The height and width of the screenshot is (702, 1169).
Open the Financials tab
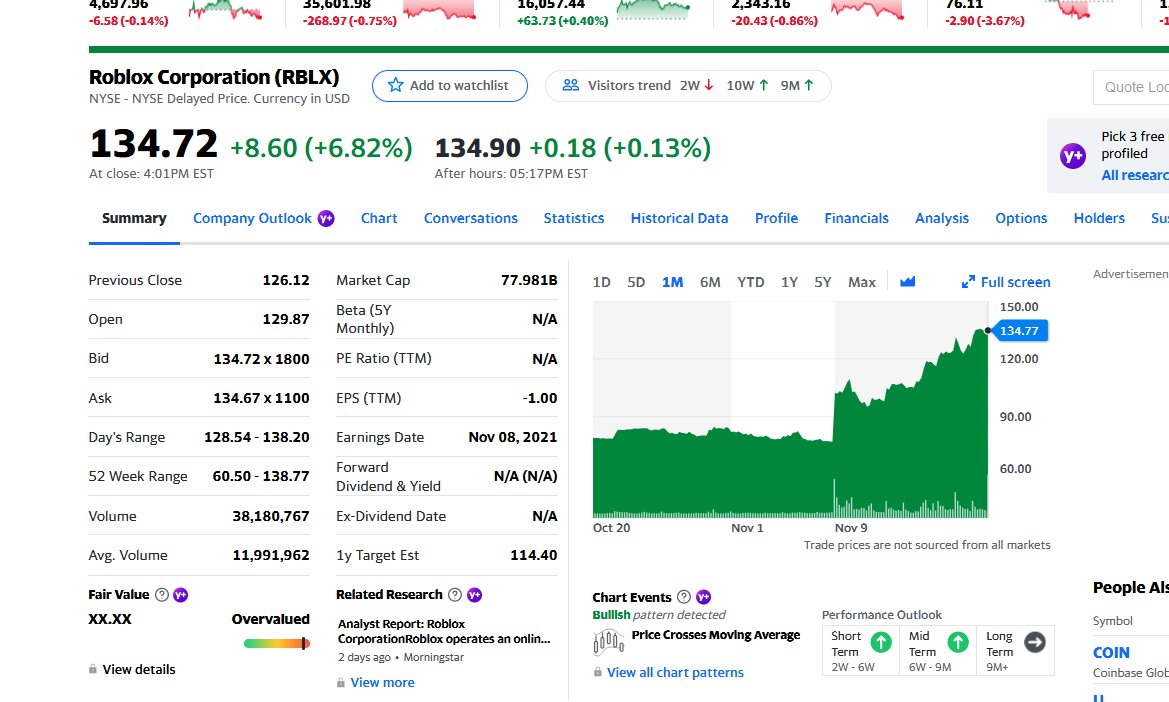pyautogui.click(x=856, y=218)
